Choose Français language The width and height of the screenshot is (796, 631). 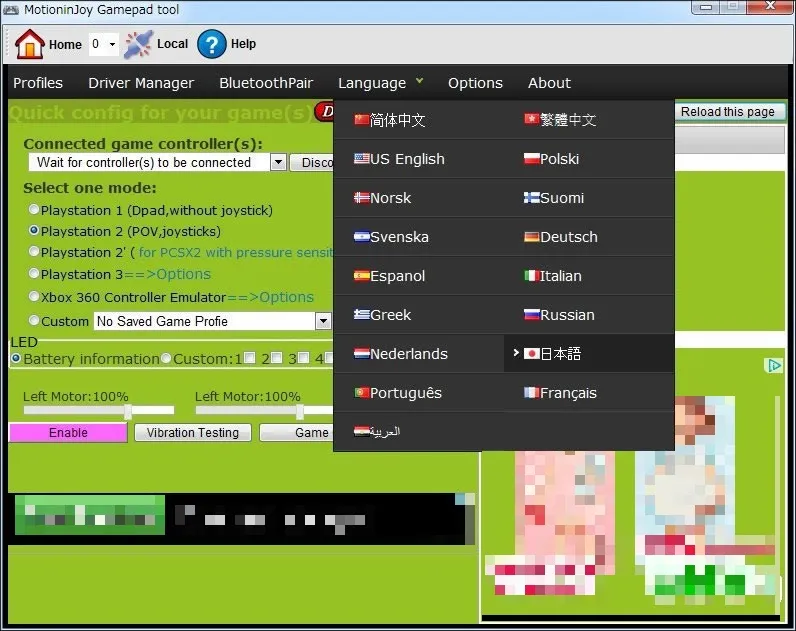[589, 393]
